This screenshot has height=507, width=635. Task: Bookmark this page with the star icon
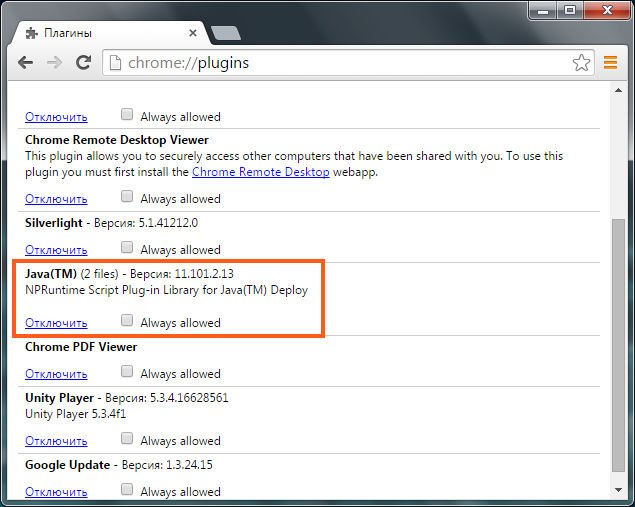581,63
